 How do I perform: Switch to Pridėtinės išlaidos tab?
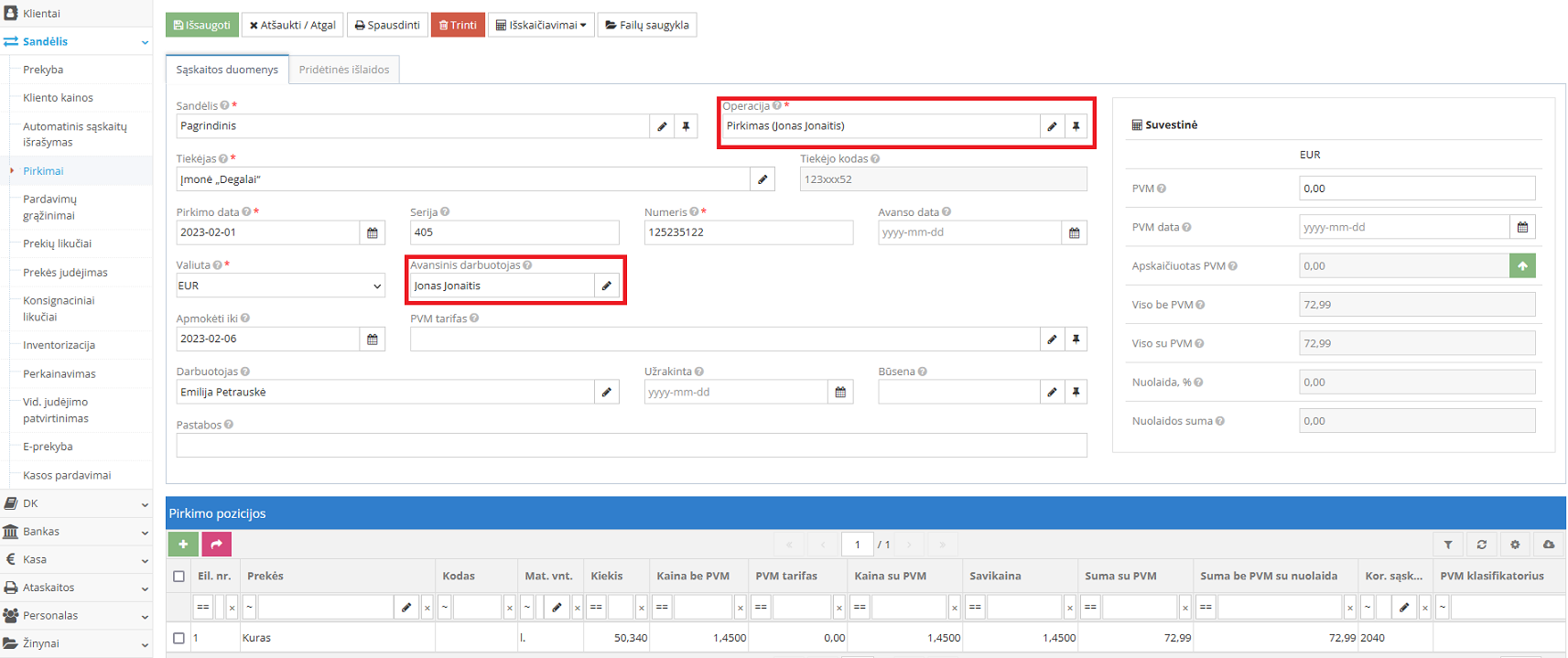[x=343, y=70]
